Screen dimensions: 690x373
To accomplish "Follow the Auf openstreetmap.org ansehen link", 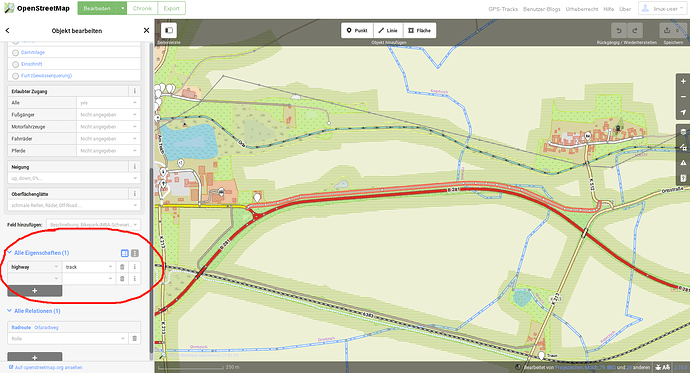I will click(46, 367).
